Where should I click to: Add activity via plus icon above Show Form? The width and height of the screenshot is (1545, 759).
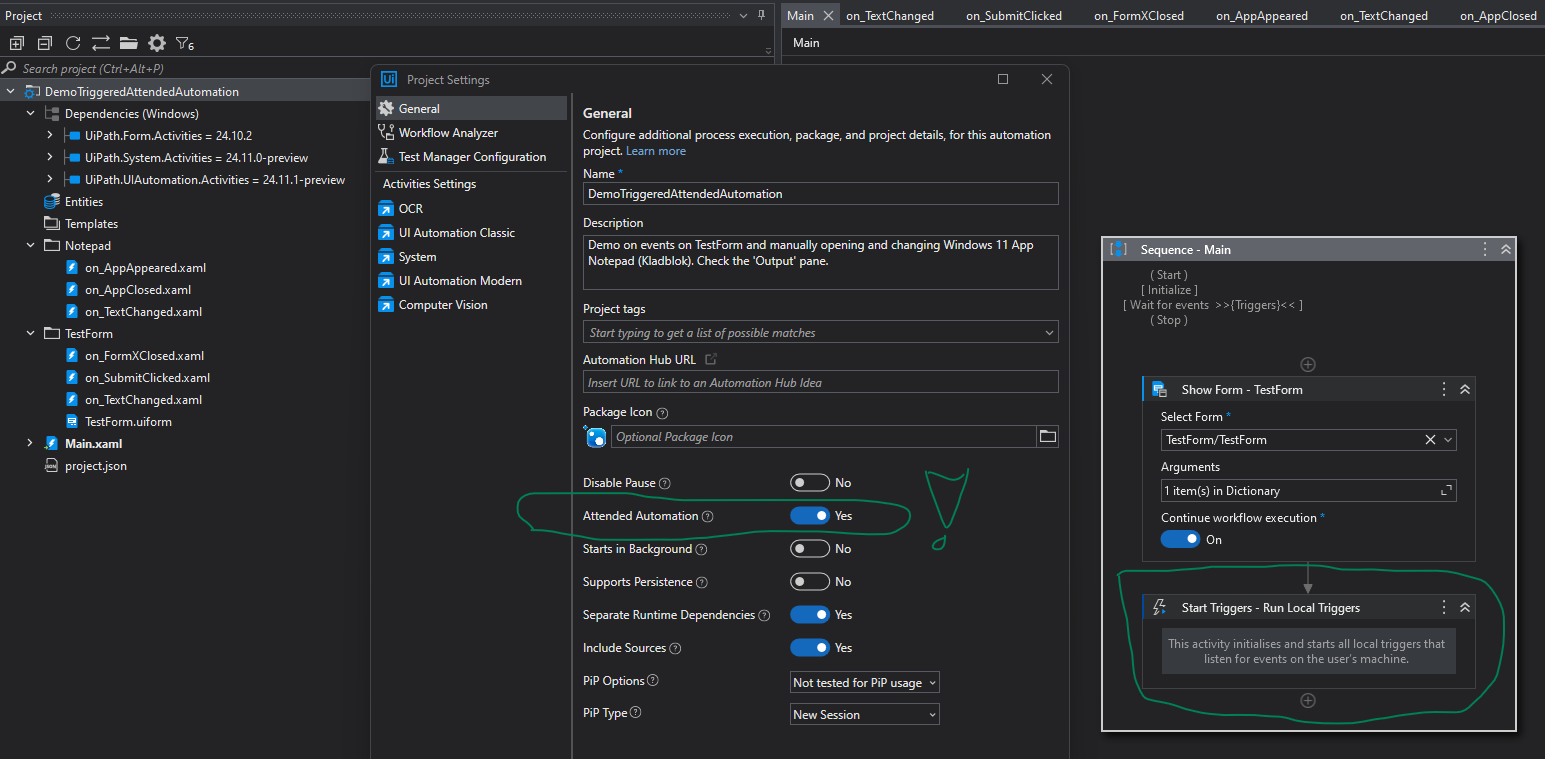coord(1307,365)
